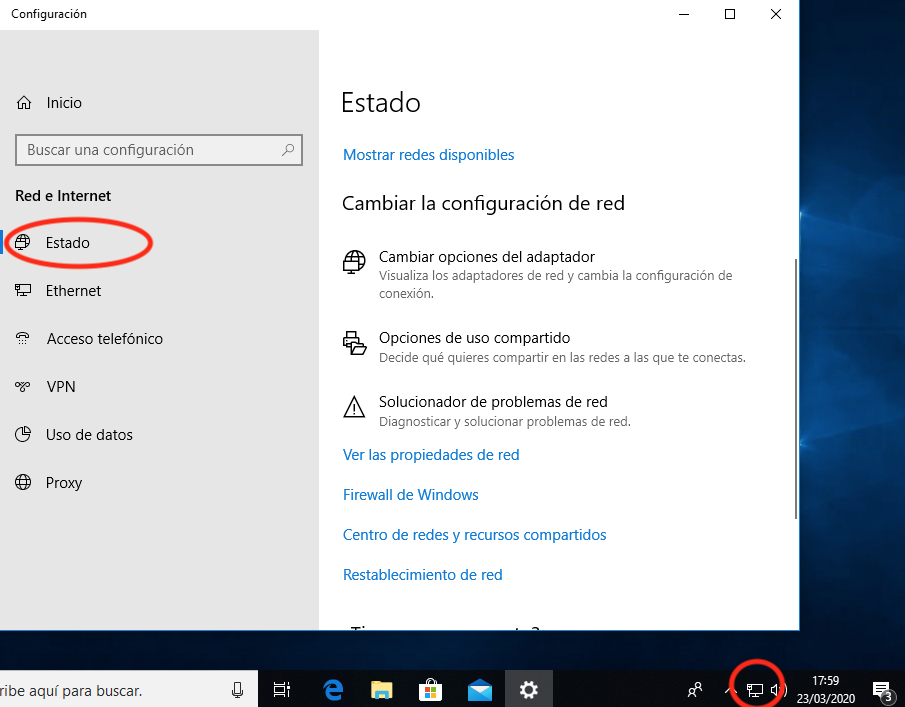Open Microsoft Store from taskbar
Viewport: 905px width, 707px height.
tap(431, 690)
